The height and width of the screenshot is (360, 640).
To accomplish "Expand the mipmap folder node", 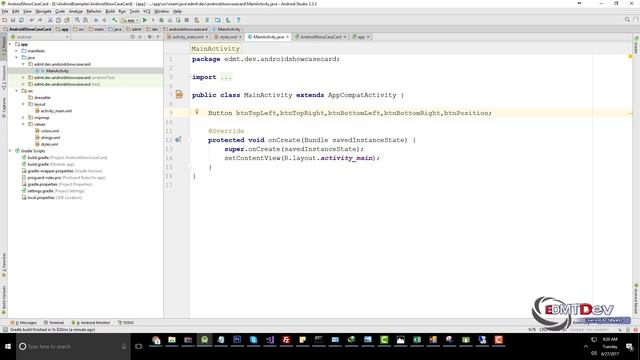I will pyautogui.click(x=23, y=118).
